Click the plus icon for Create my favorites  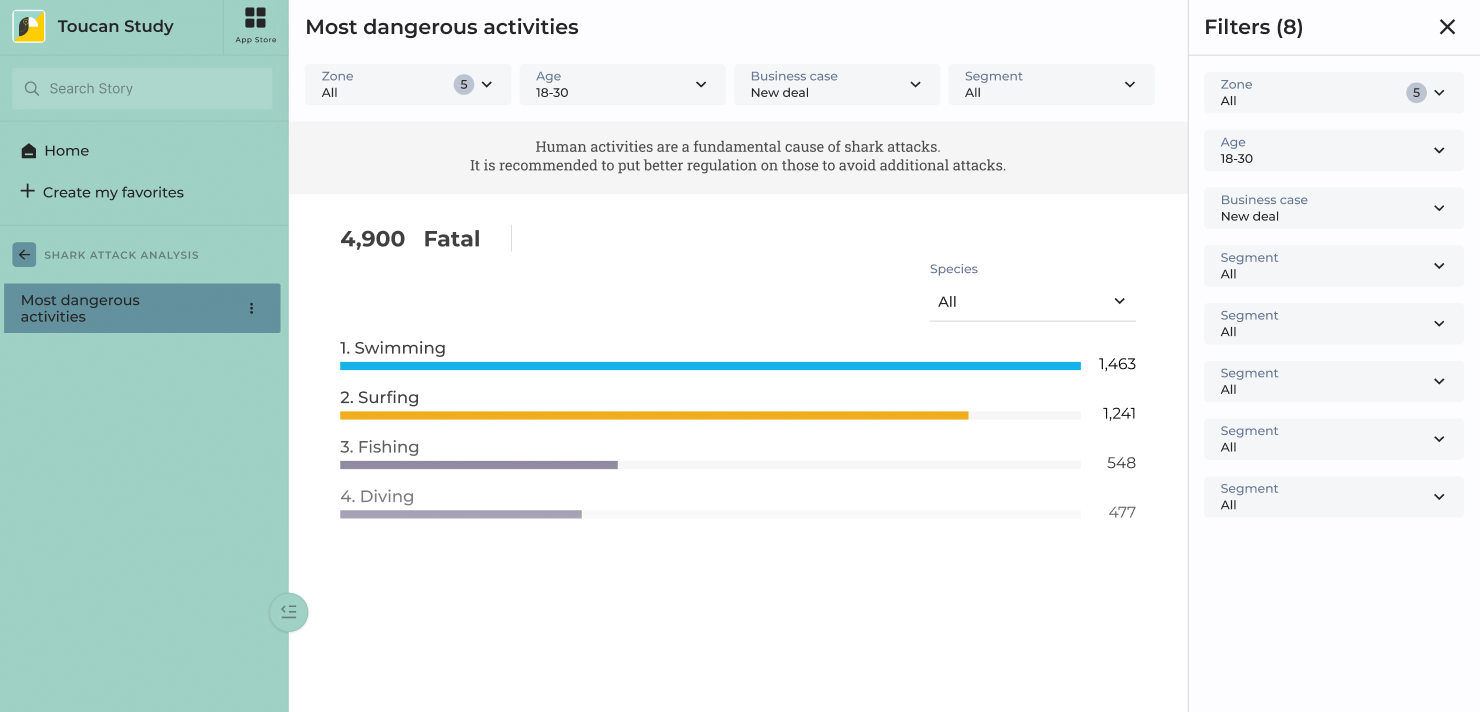[27, 191]
